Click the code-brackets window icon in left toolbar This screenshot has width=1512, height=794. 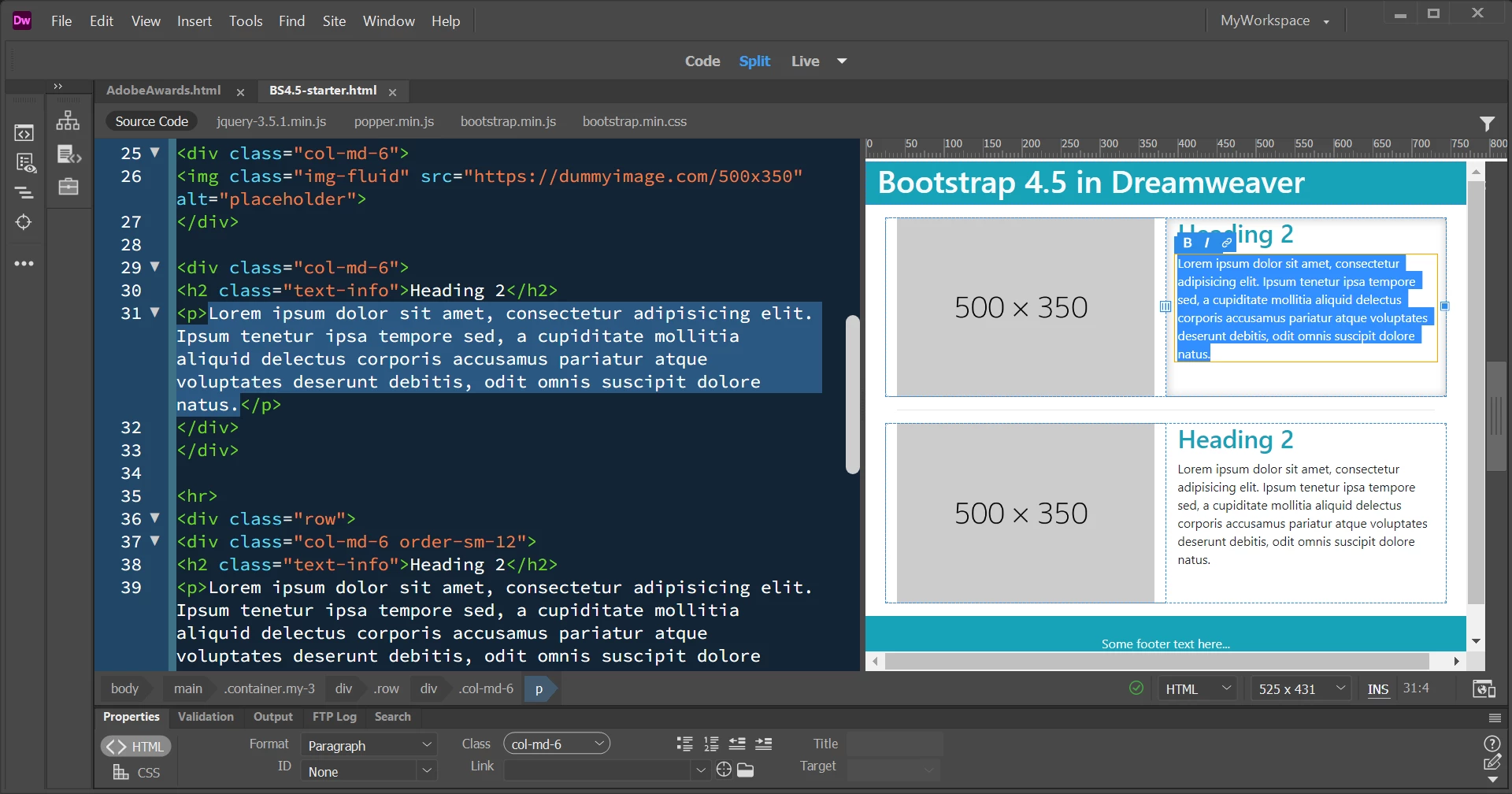click(24, 133)
